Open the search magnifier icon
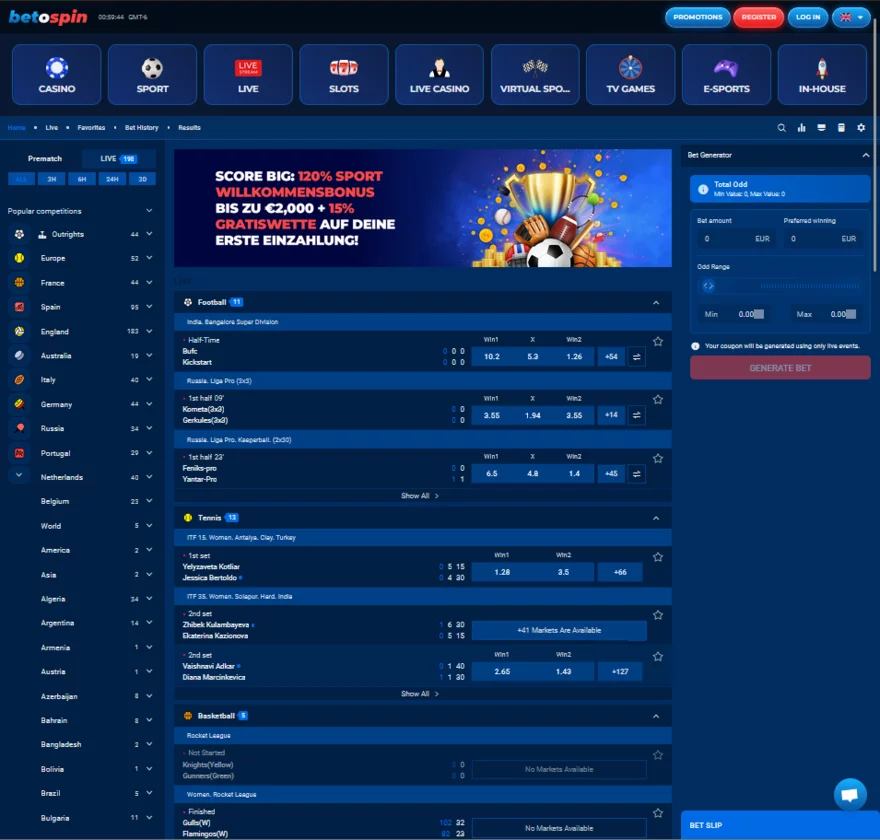 pyautogui.click(x=781, y=128)
